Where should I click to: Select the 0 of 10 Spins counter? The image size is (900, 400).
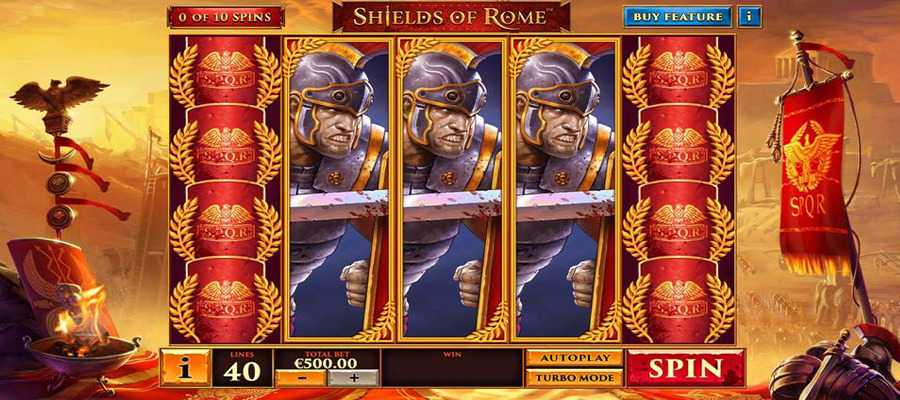226,17
